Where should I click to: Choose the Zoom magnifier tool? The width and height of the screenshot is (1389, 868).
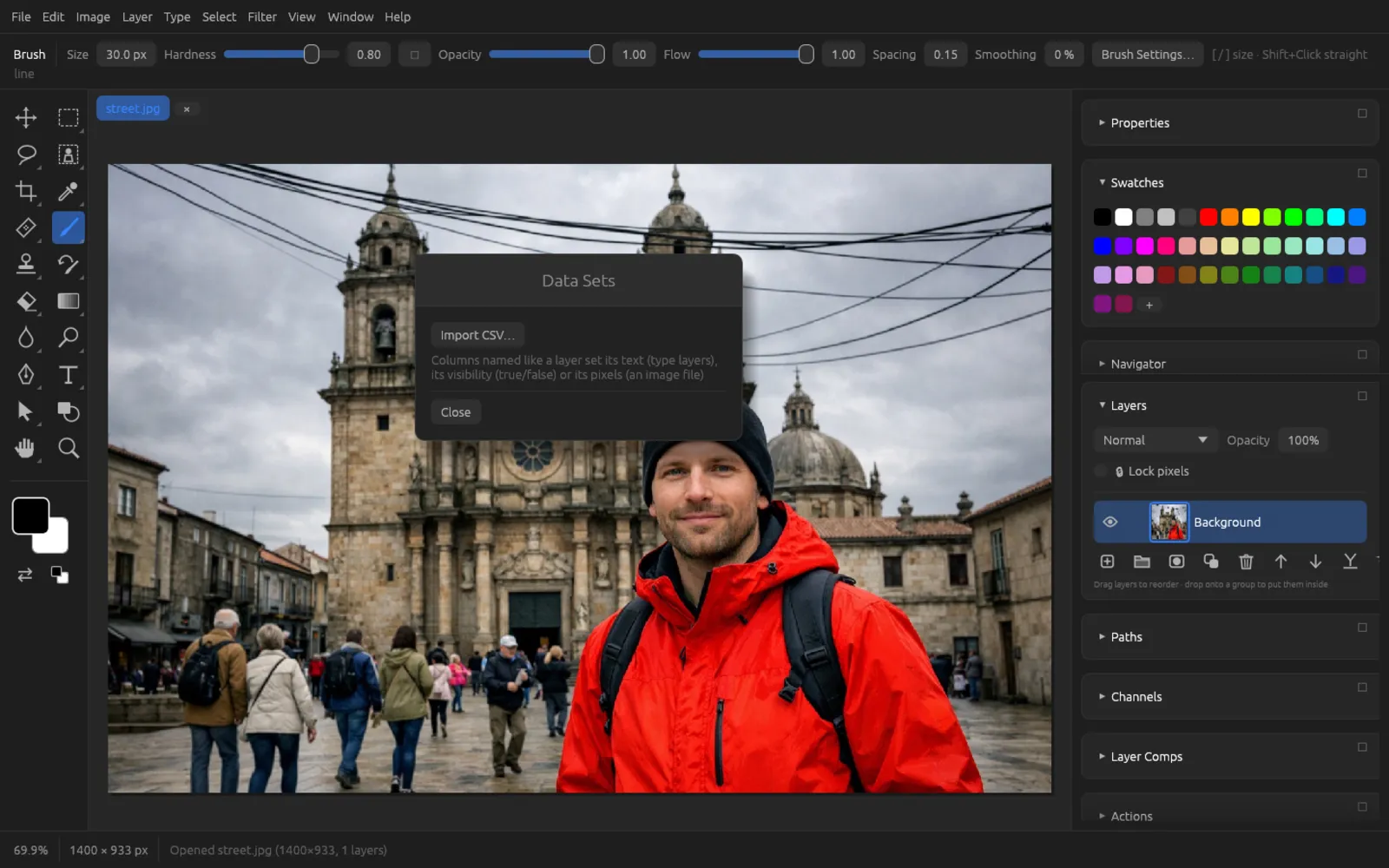pyautogui.click(x=68, y=448)
